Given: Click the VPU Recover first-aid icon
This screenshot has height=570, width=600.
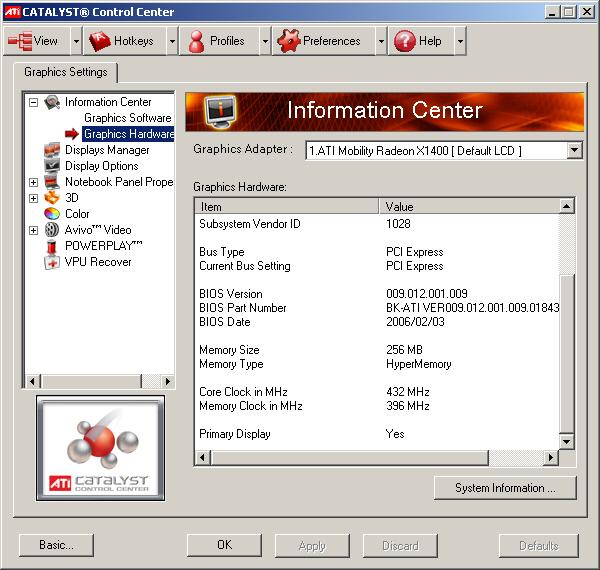Looking at the screenshot, I should pyautogui.click(x=52, y=262).
